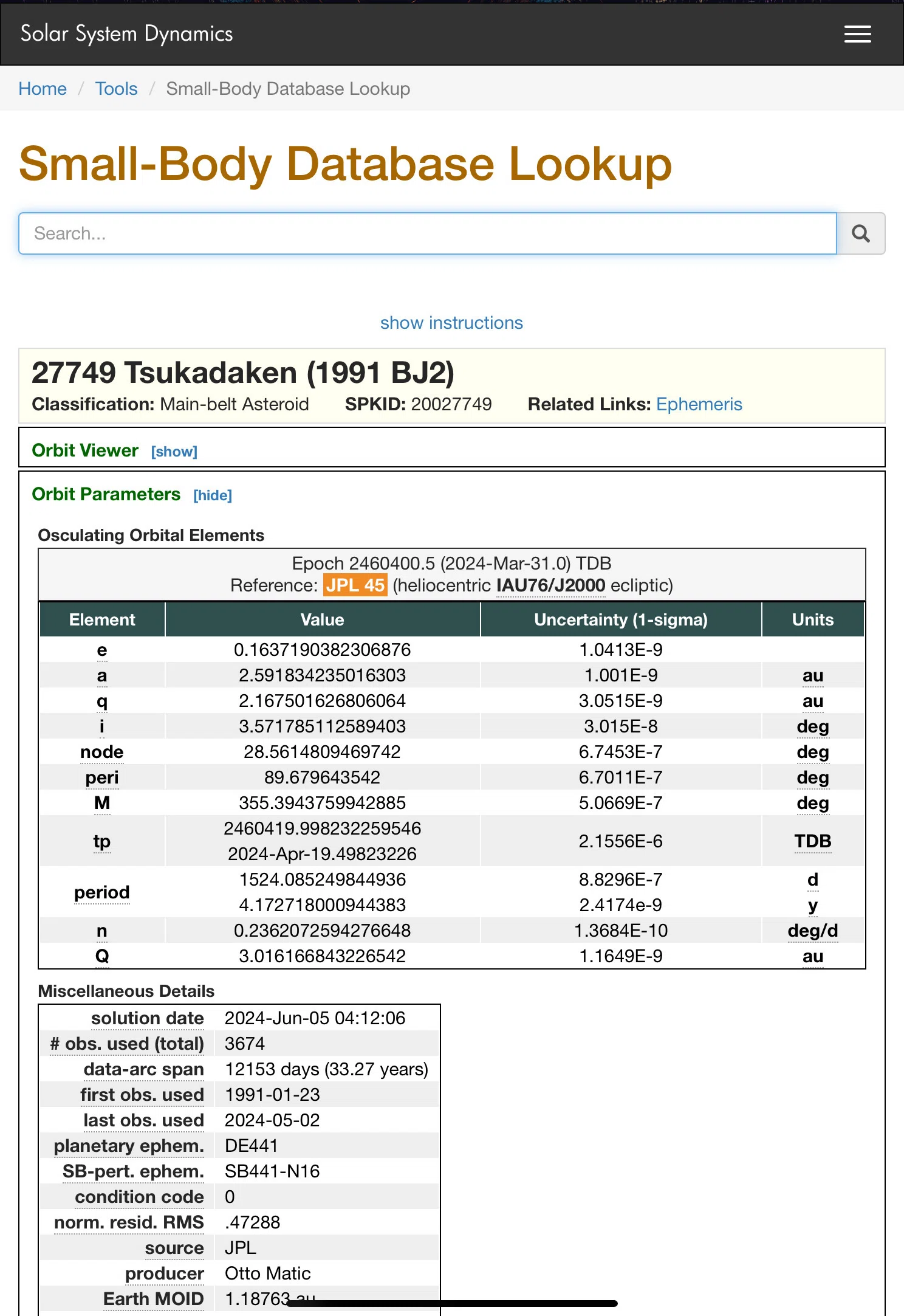Click the 'data-arc span' label

pos(143,1069)
